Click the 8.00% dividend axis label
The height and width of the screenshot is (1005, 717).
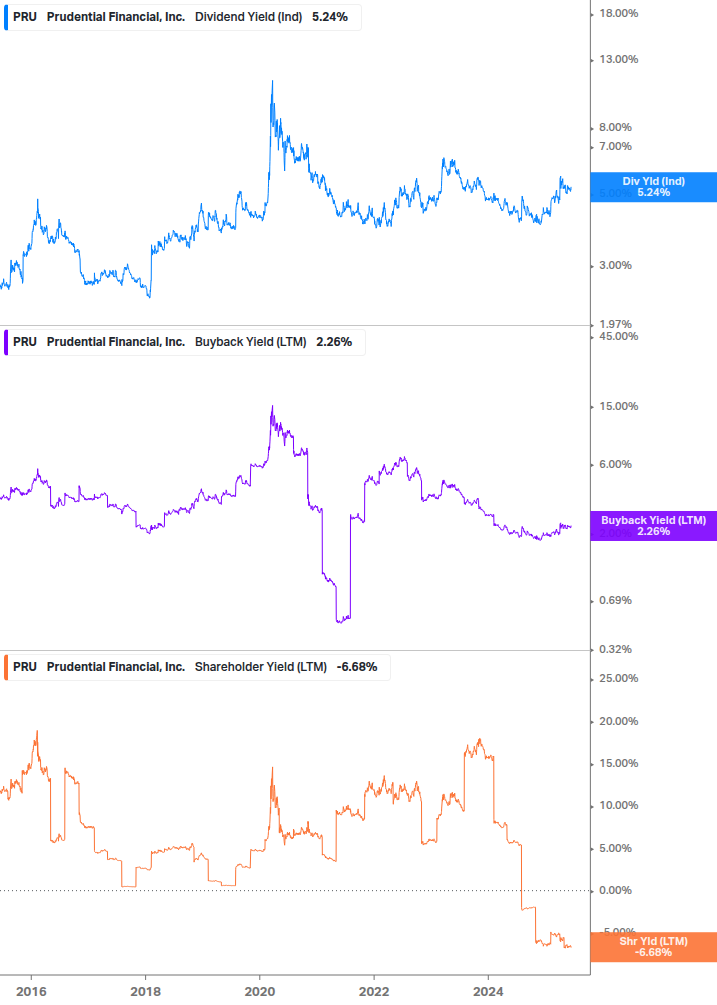[x=615, y=128]
